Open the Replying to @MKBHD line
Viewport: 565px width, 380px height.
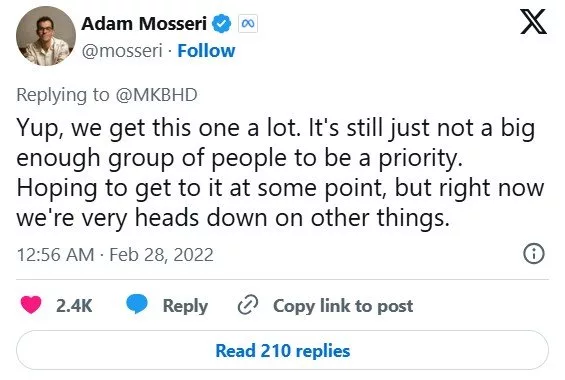(107, 95)
